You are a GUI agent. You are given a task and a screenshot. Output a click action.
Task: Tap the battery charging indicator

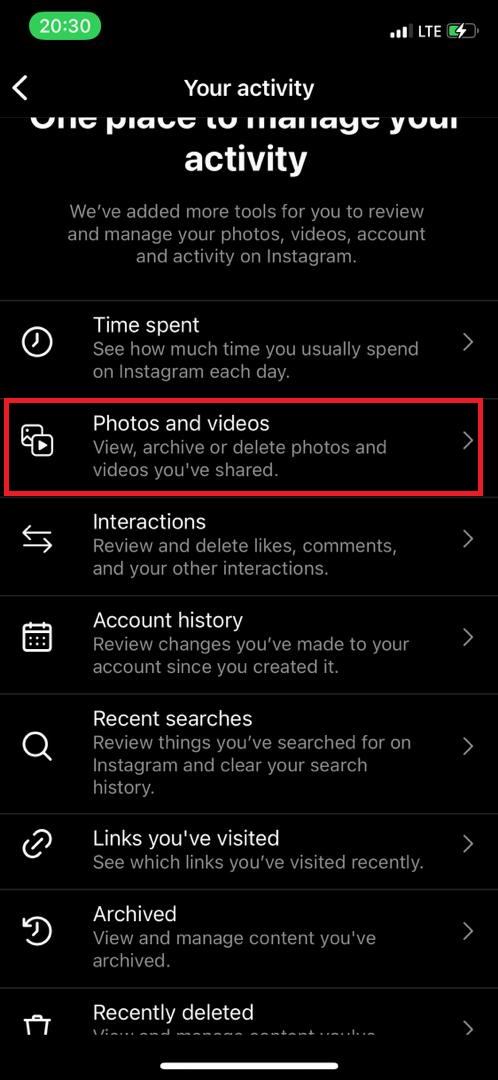point(461,32)
